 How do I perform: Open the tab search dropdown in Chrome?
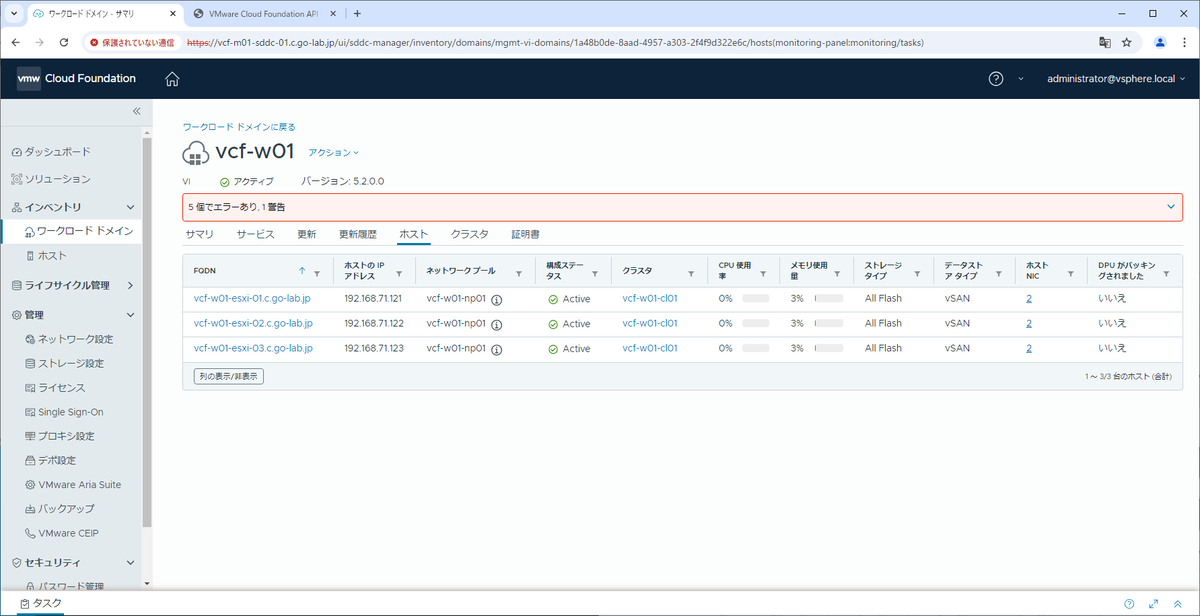[13, 13]
